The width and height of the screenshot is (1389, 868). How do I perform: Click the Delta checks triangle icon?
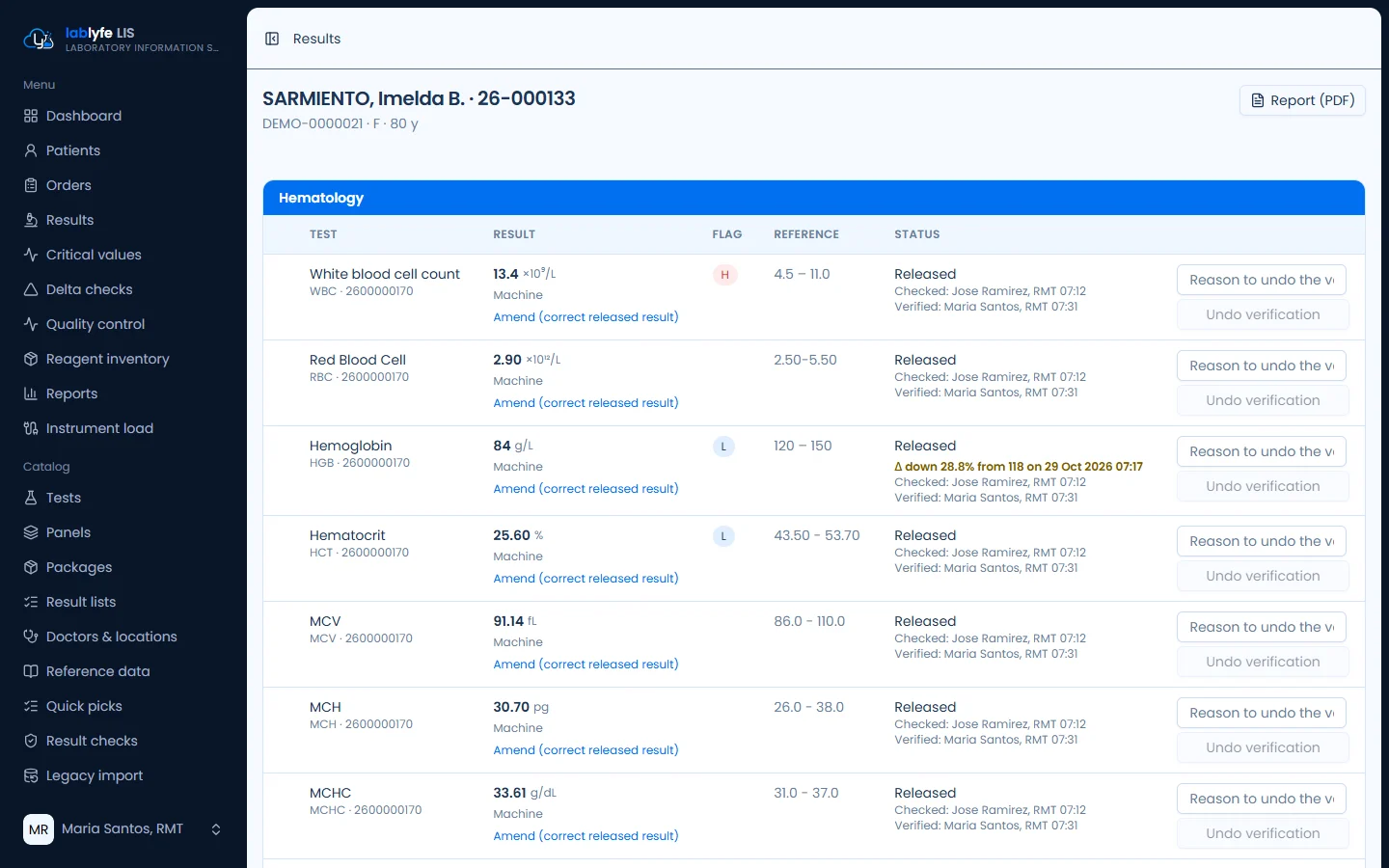click(x=31, y=289)
